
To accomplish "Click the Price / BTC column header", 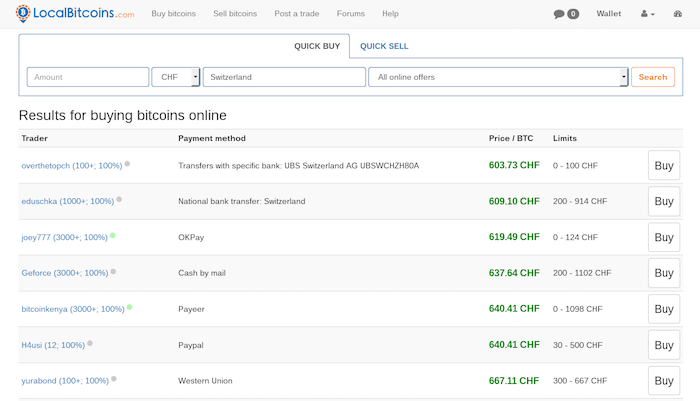I will (x=511, y=138).
